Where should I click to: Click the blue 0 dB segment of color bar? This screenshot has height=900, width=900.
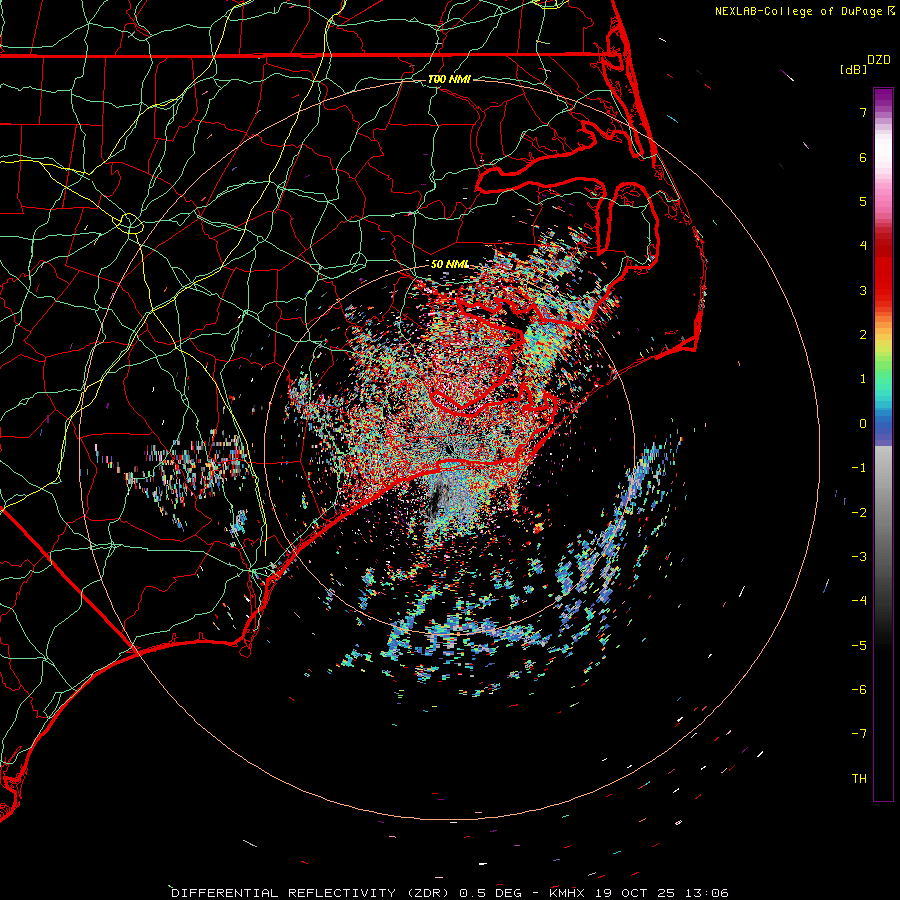click(883, 426)
